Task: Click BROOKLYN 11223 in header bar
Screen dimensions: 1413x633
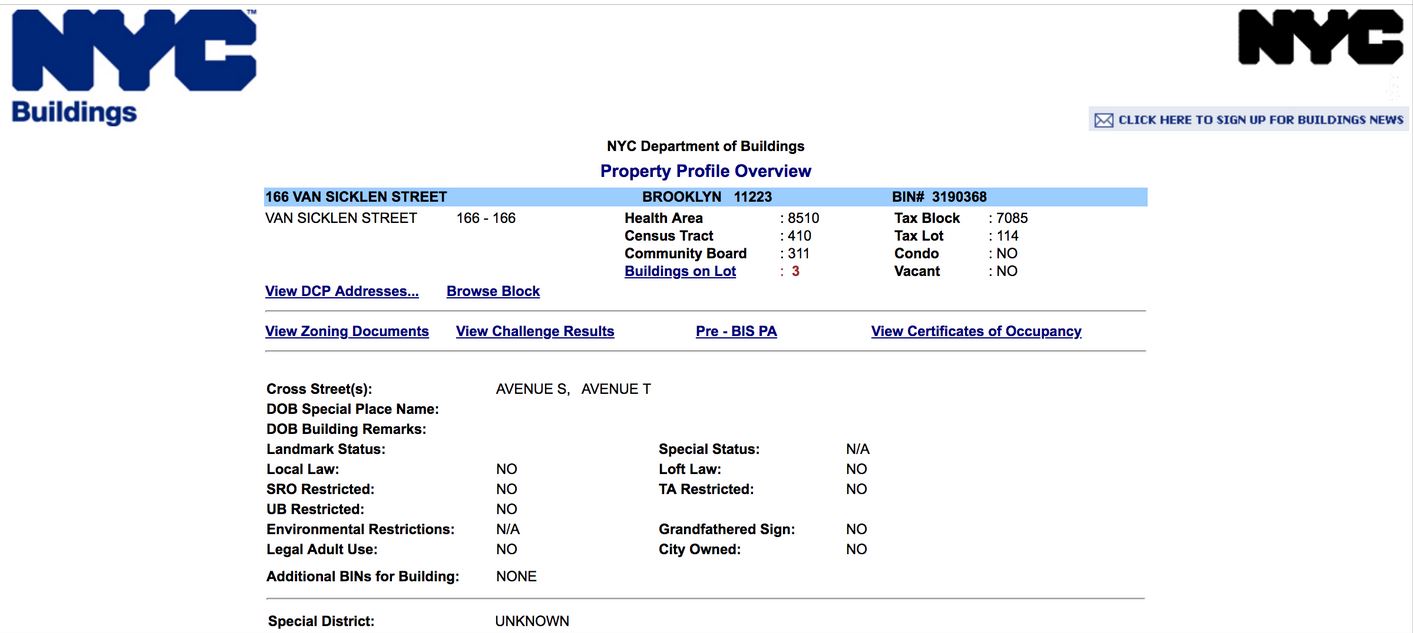Action: [707, 197]
